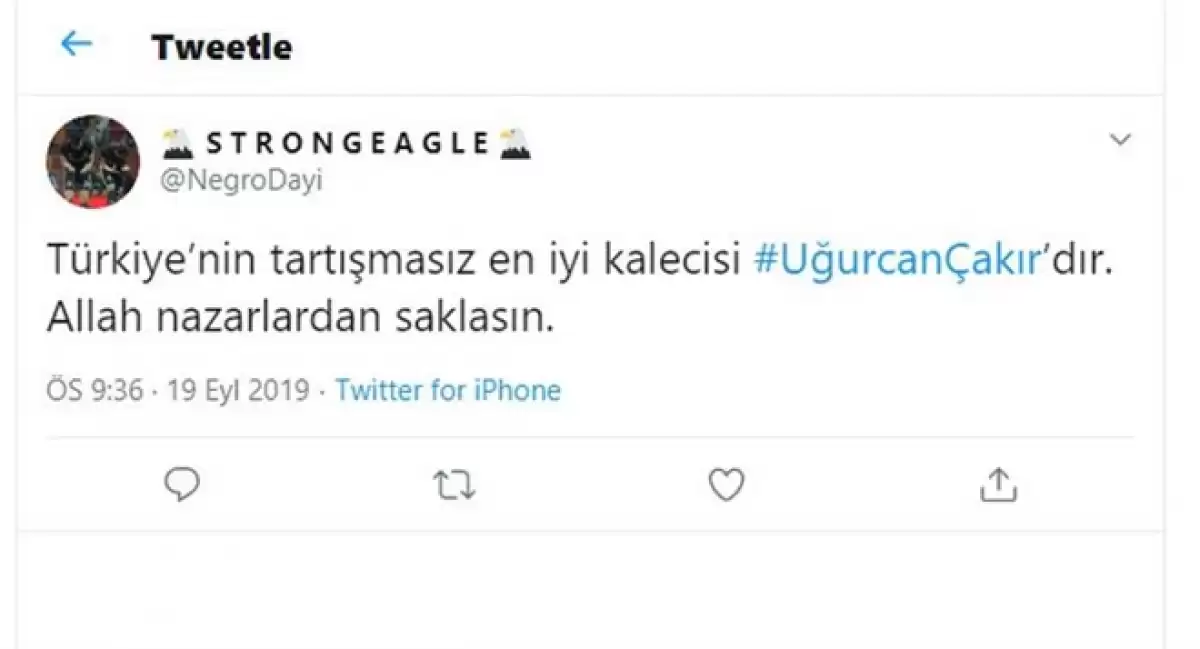The image size is (1200, 649).
Task: Share the tweet using the share icon
Action: [x=997, y=485]
